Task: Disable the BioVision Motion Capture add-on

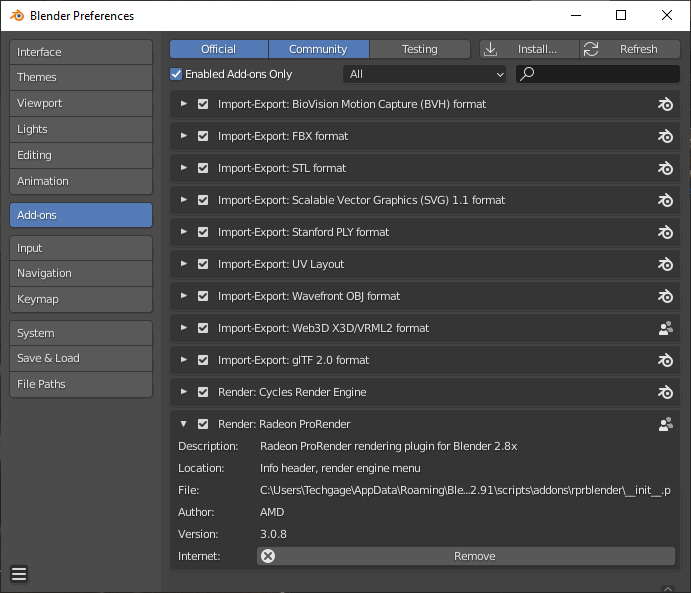Action: (x=203, y=104)
